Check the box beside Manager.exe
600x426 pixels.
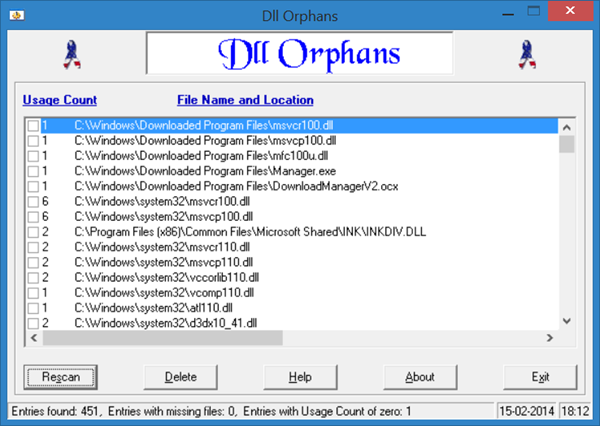[33, 171]
